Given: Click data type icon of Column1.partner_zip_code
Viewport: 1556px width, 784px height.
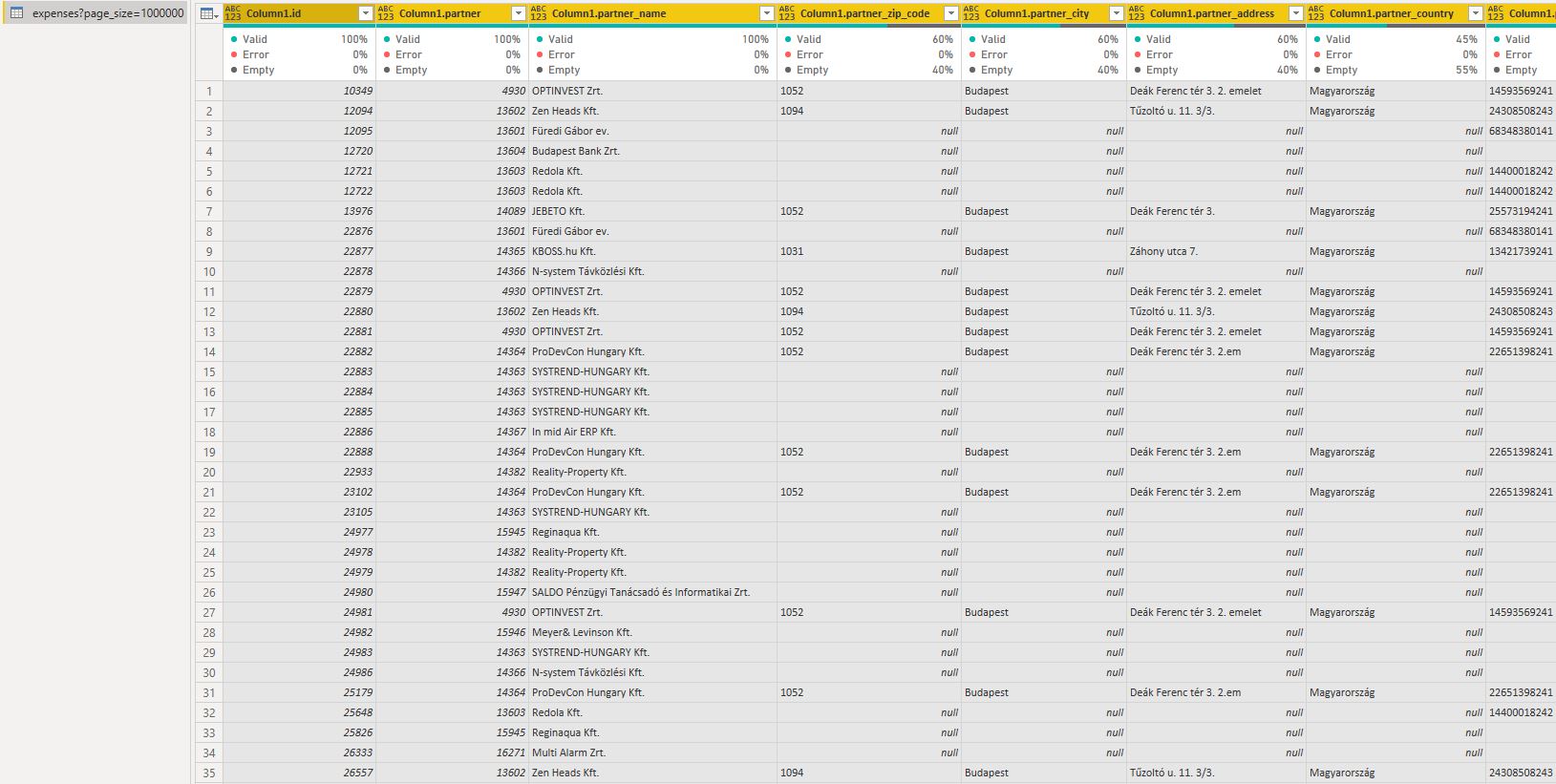Looking at the screenshot, I should pos(787,13).
